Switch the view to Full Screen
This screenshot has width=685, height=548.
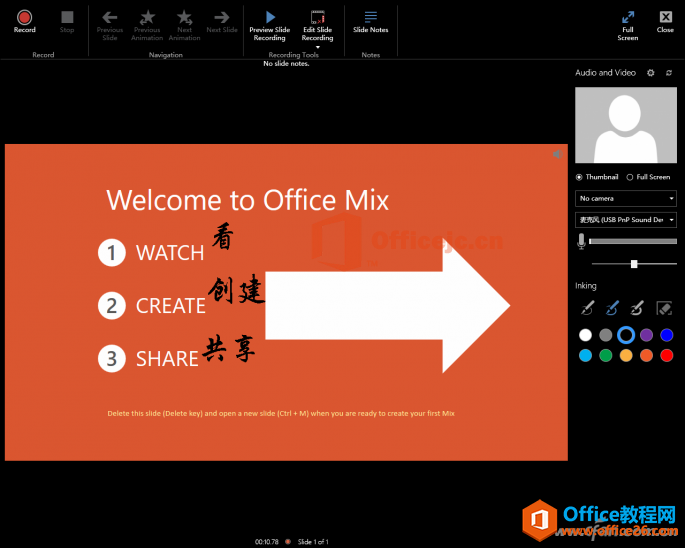pos(628,25)
